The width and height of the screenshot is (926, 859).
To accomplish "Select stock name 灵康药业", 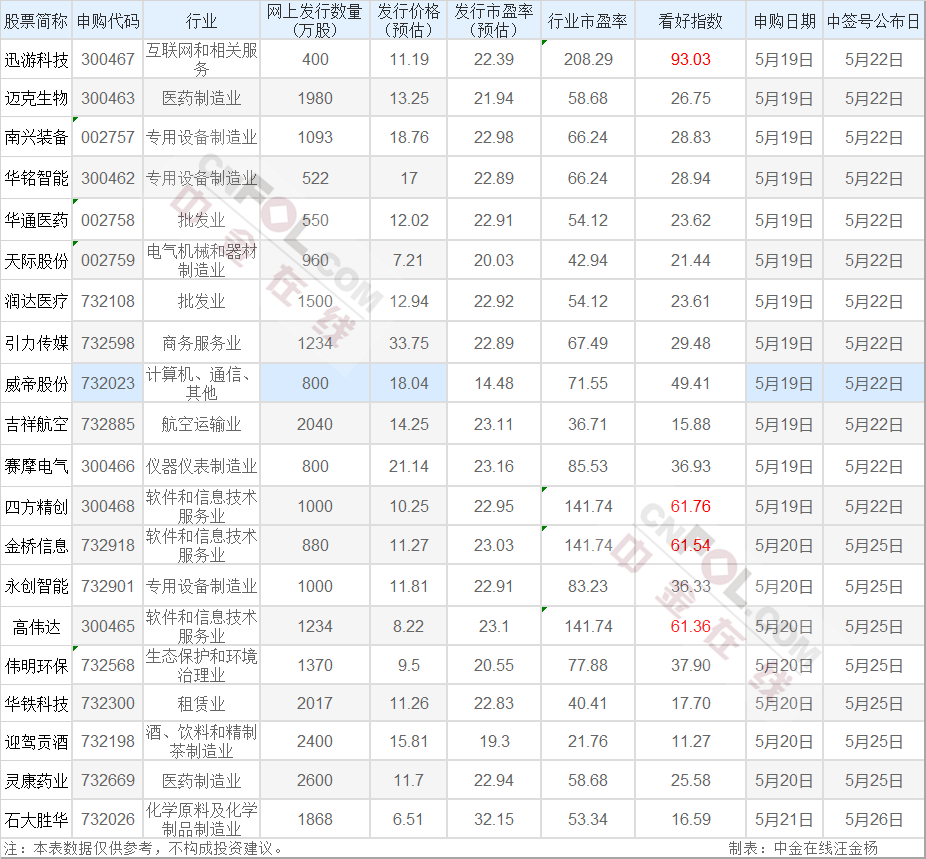I will [36, 781].
